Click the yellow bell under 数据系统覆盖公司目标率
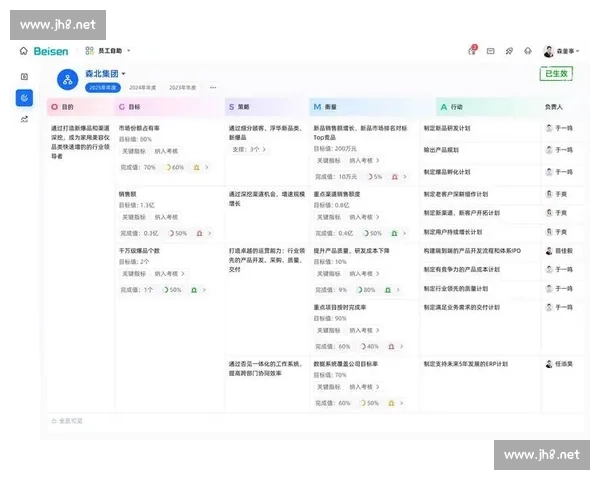The width and height of the screenshot is (600, 480). (391, 403)
